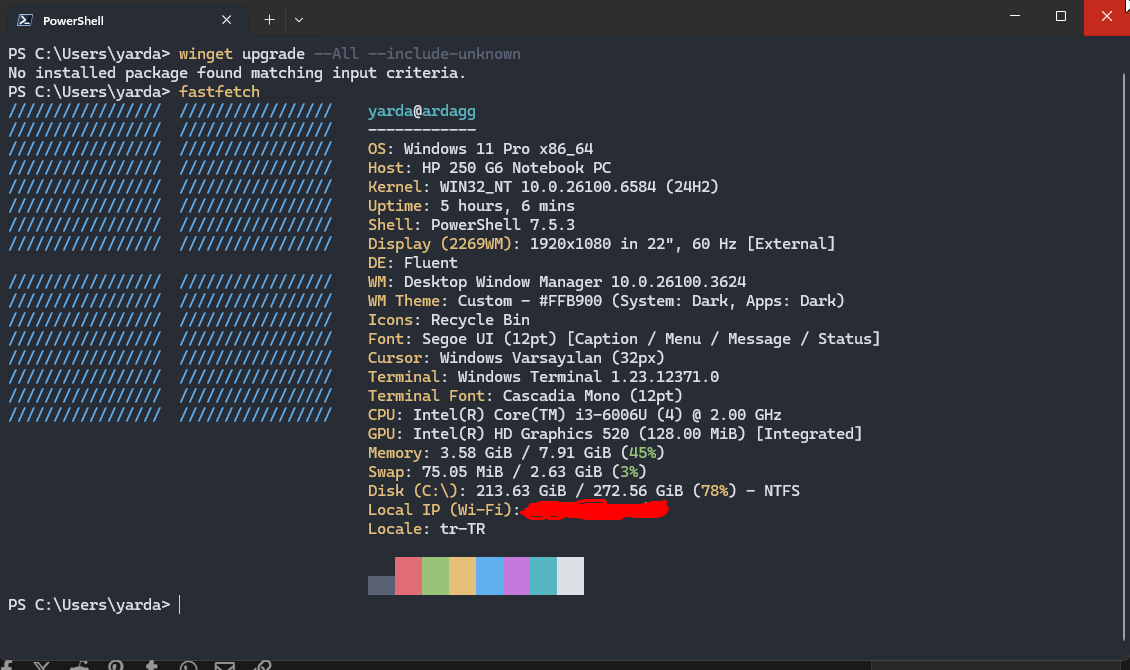Click the 'WM Theme: Custom - #FFB900' line

[605, 300]
